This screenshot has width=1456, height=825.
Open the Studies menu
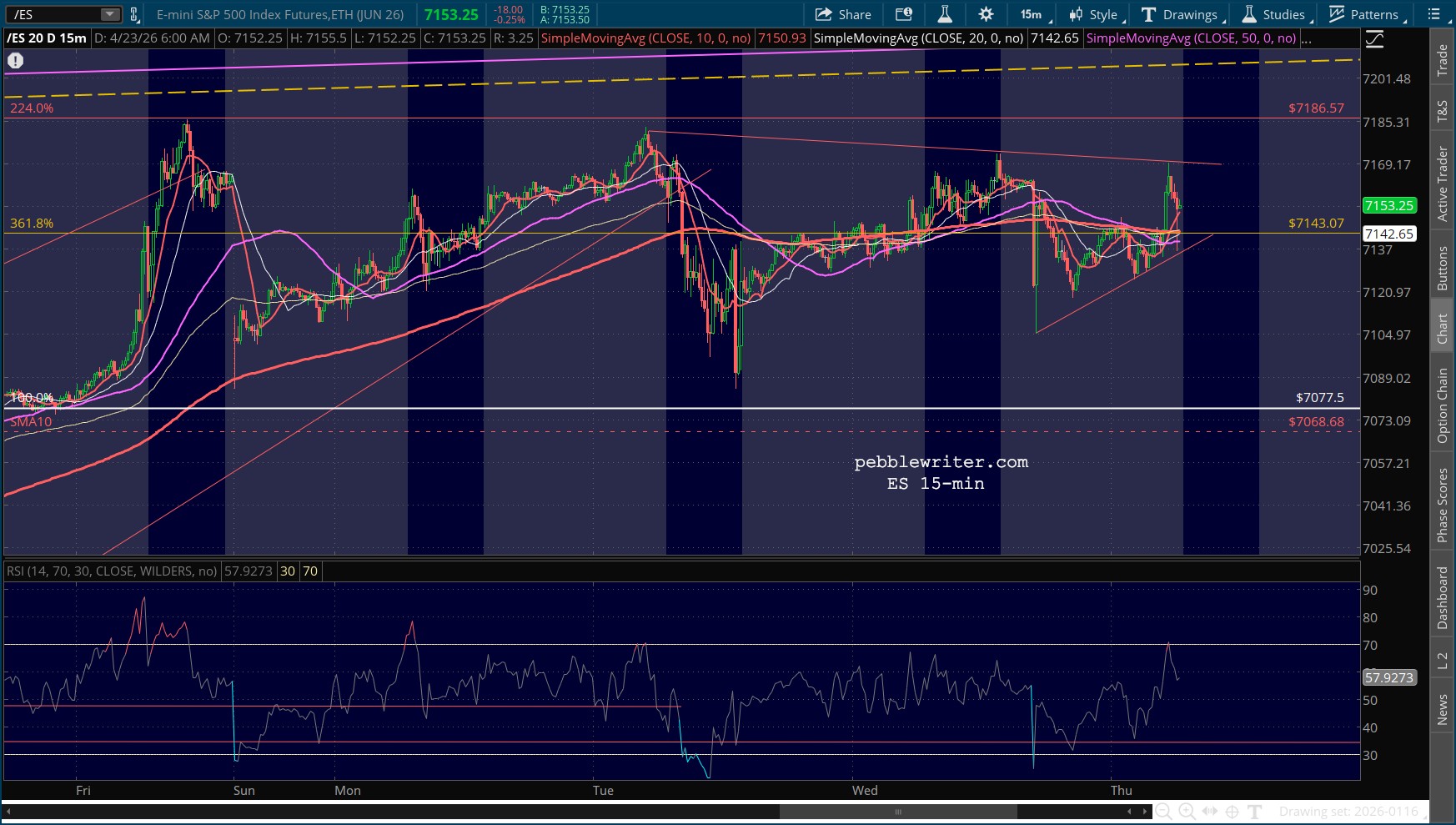coord(1274,14)
